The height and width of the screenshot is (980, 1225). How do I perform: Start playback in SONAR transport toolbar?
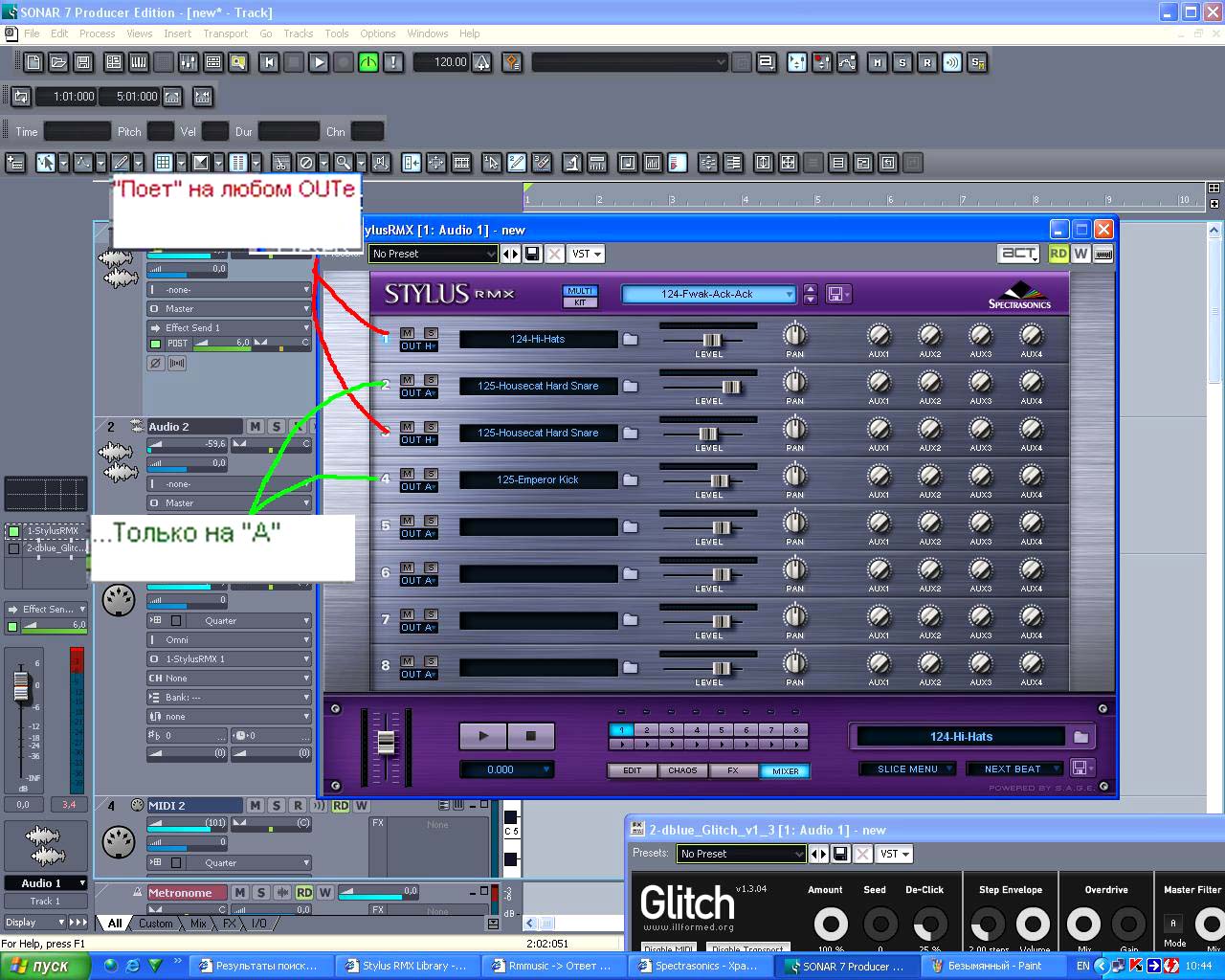coord(319,62)
